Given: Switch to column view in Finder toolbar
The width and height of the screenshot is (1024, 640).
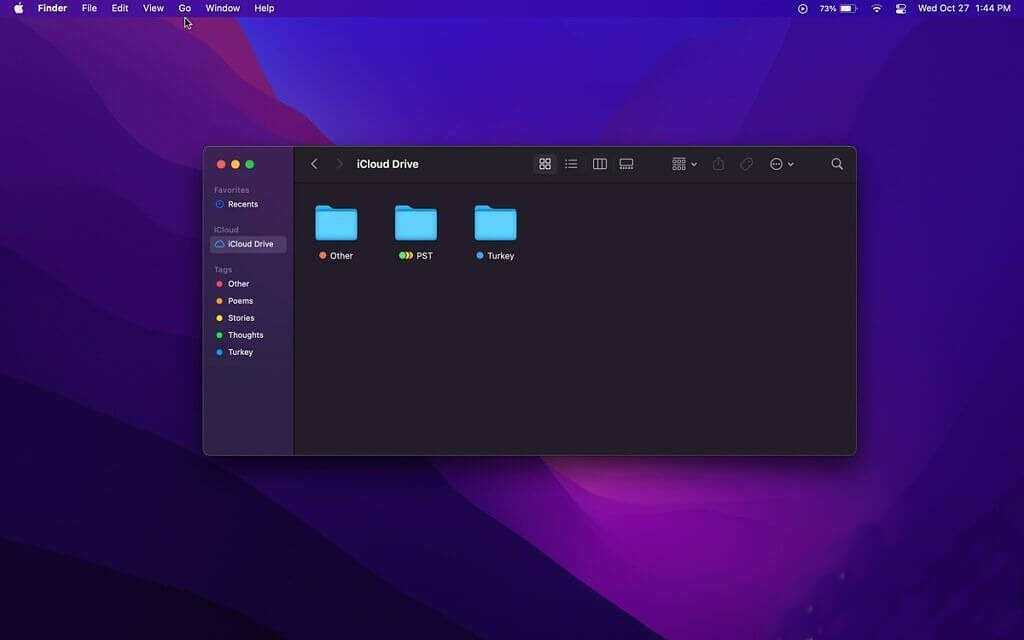Looking at the screenshot, I should [x=600, y=164].
